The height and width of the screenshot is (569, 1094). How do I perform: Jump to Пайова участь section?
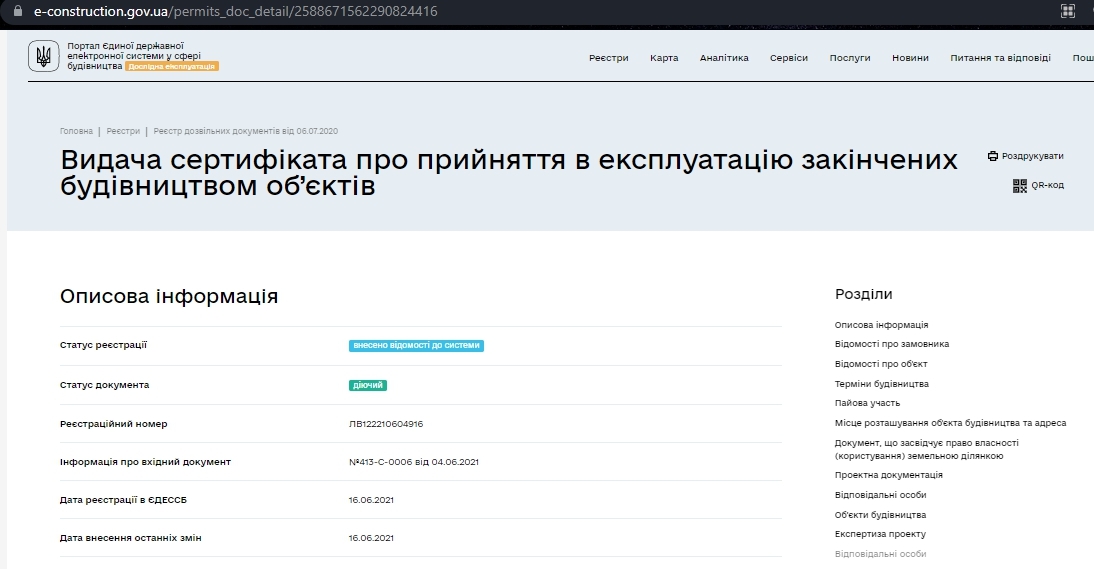(x=867, y=403)
